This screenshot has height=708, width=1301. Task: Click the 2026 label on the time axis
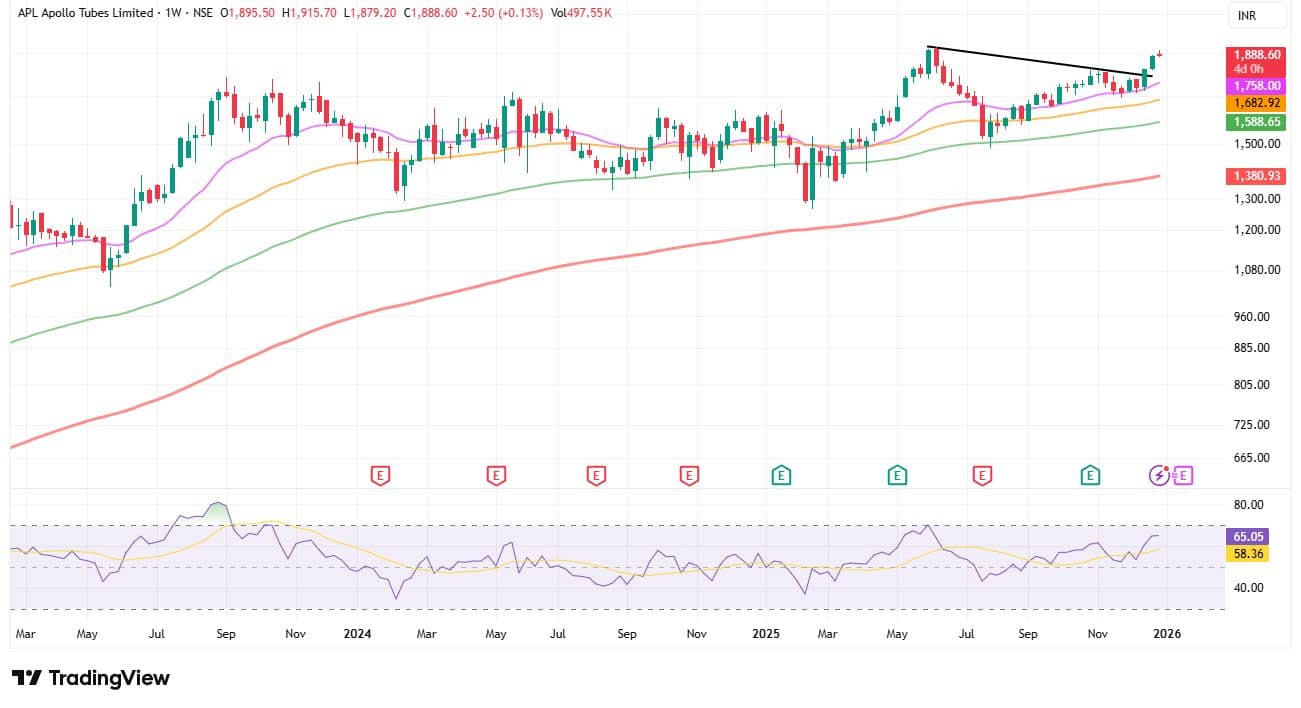click(x=1167, y=634)
